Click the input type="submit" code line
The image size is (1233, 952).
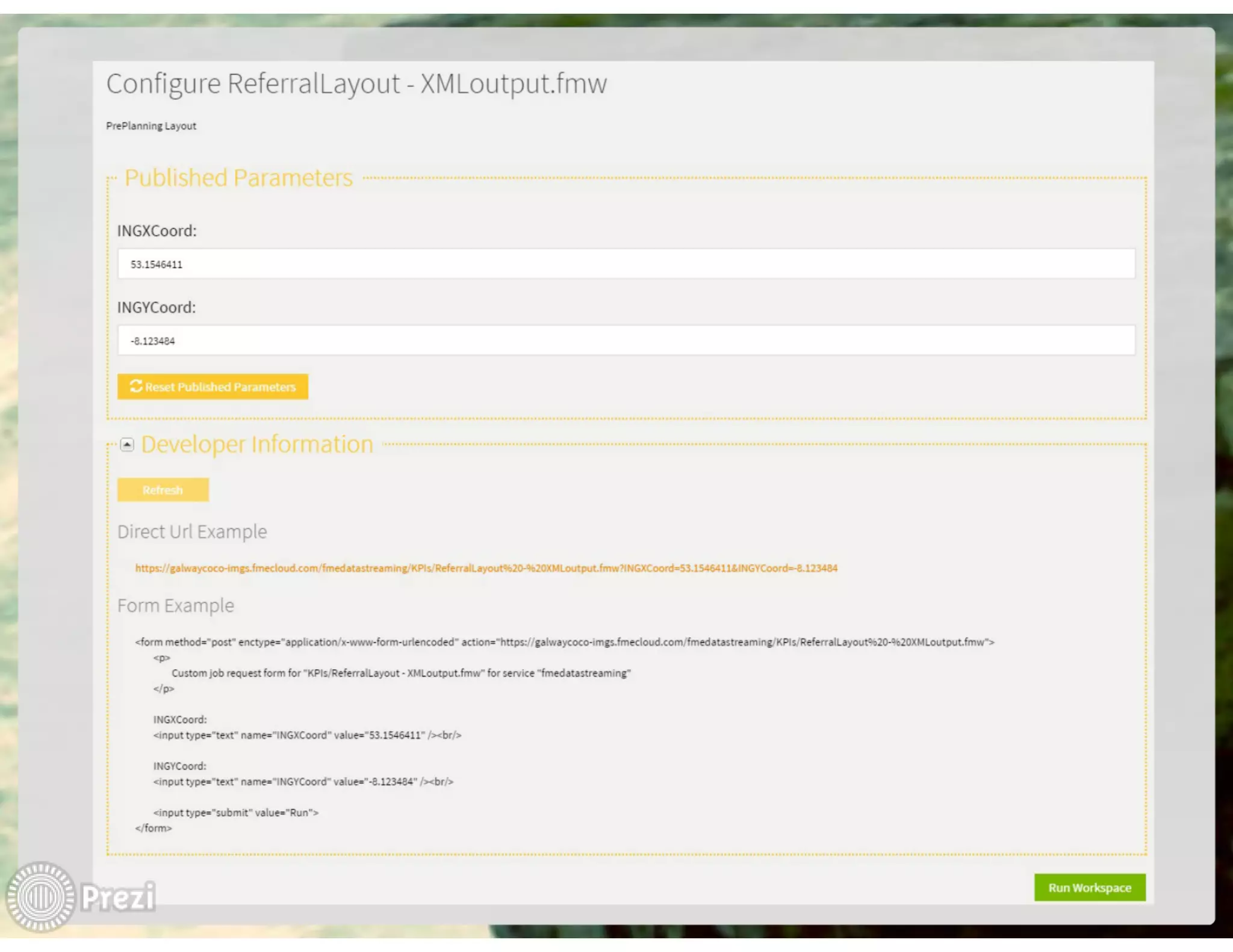[x=235, y=812]
